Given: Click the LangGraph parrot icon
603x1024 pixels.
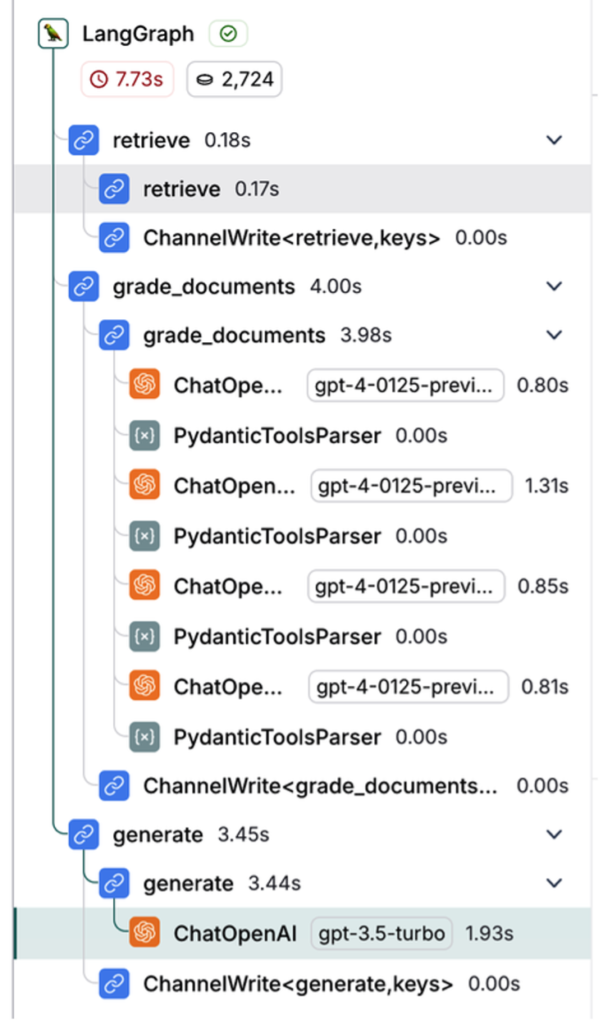Looking at the screenshot, I should coord(53,35).
